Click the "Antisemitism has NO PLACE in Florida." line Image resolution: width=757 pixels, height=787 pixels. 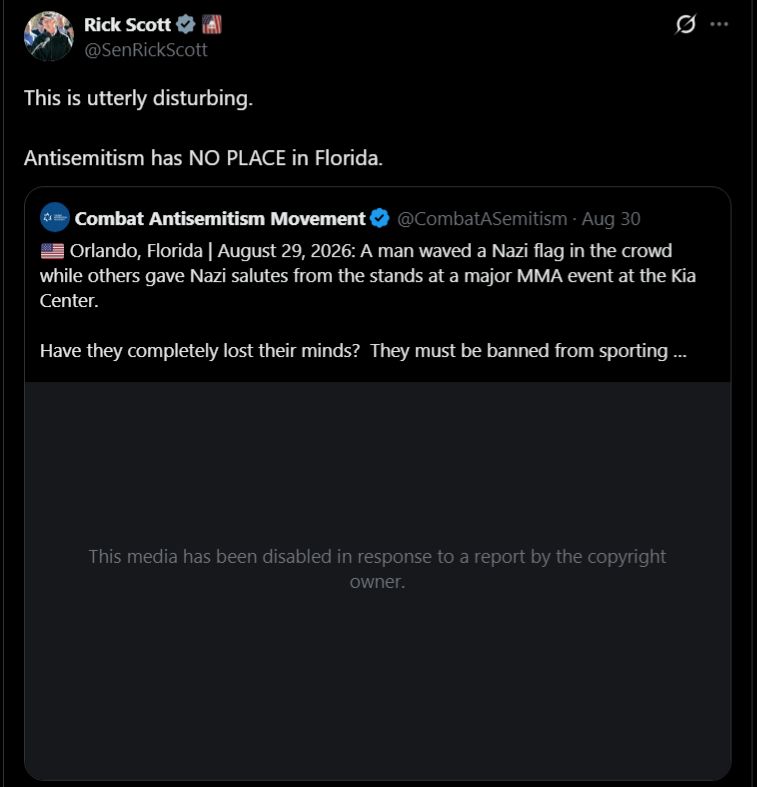pyautogui.click(x=203, y=158)
